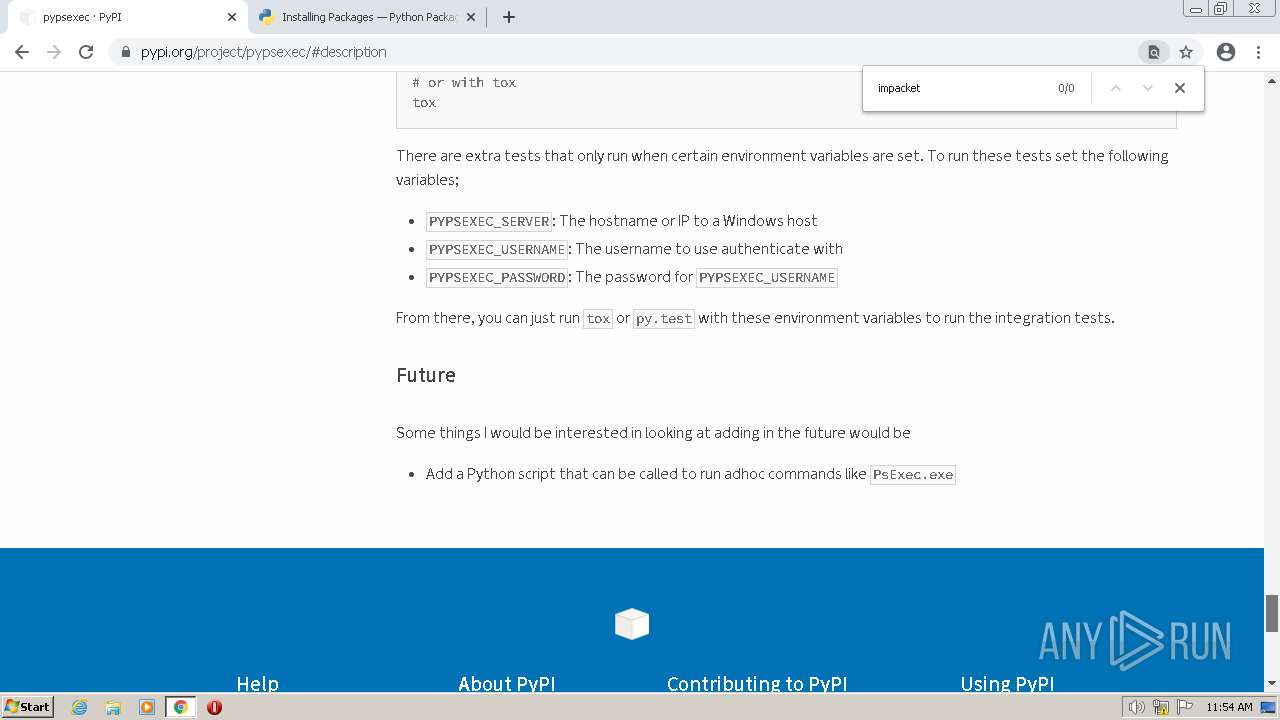Open the File Explorer taskbar icon
Viewport: 1280px width, 720px height.
[x=113, y=707]
